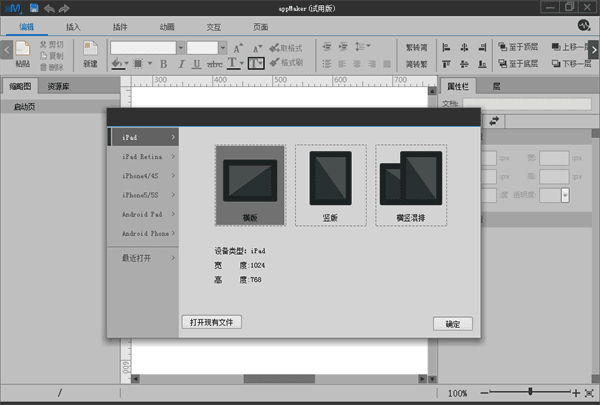Toggle italic text formatting
The width and height of the screenshot is (600, 405).
pyautogui.click(x=179, y=64)
